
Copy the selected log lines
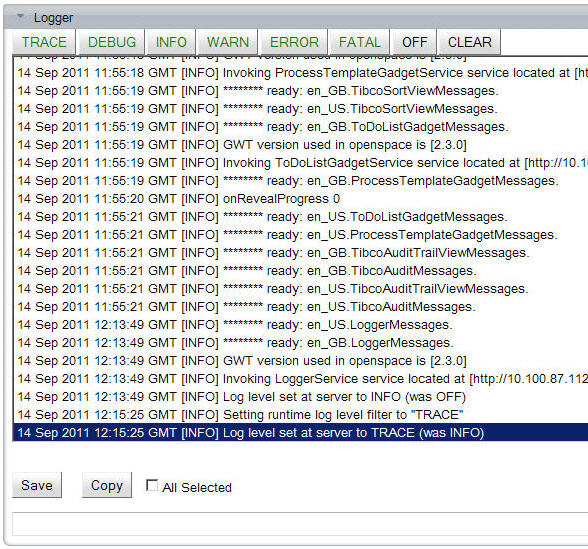tap(107, 485)
